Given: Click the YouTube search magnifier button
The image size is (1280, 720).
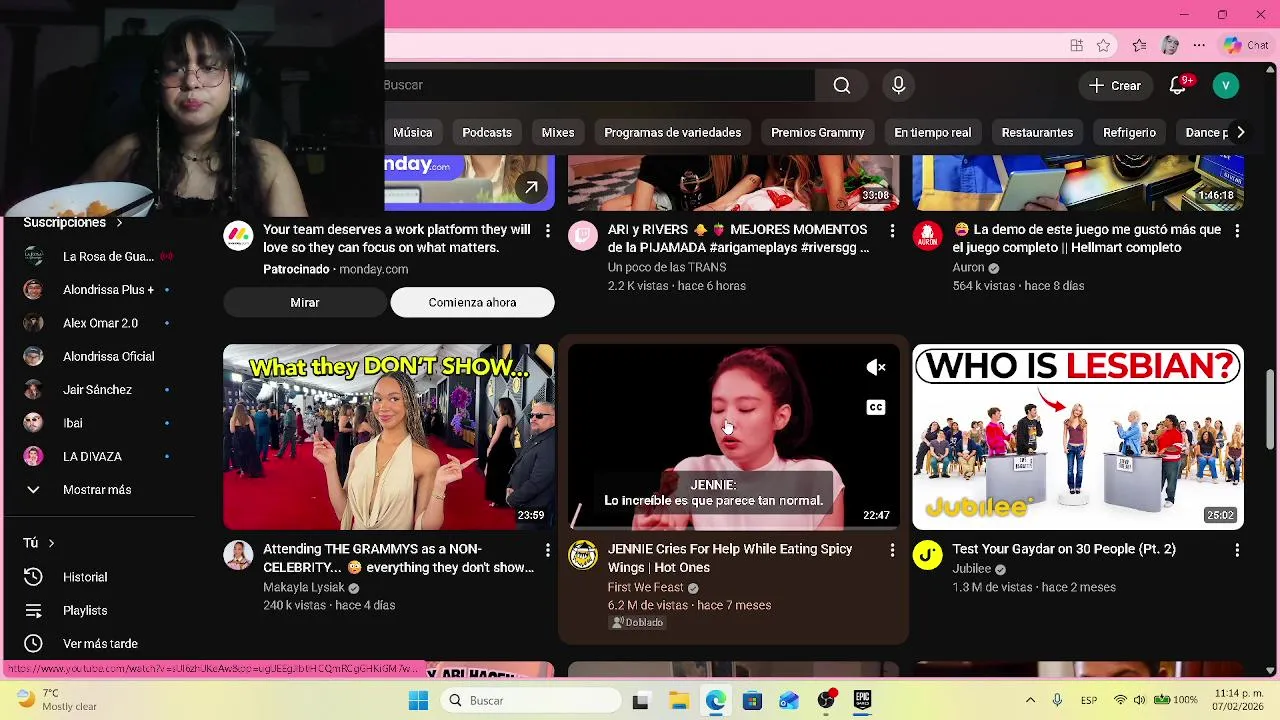Looking at the screenshot, I should (x=842, y=86).
